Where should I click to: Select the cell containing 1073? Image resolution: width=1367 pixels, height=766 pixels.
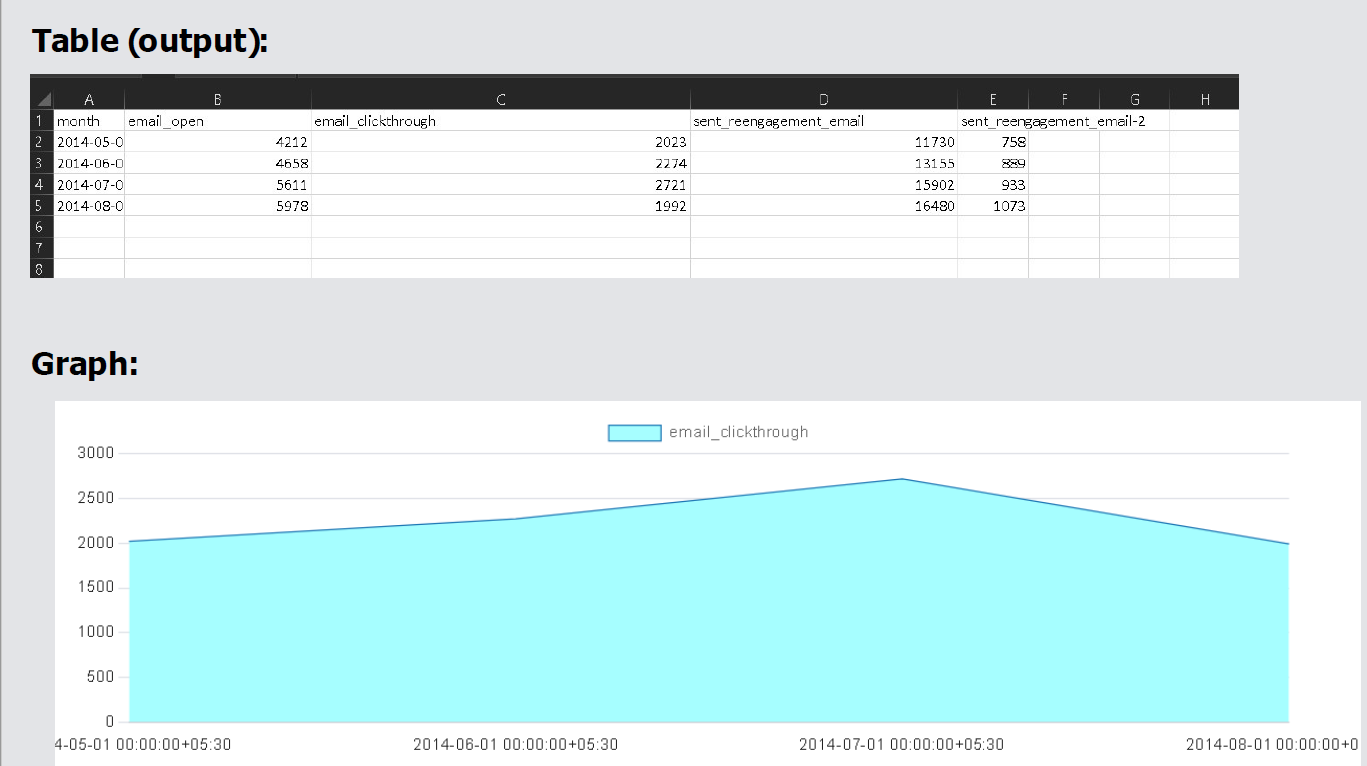(x=992, y=206)
